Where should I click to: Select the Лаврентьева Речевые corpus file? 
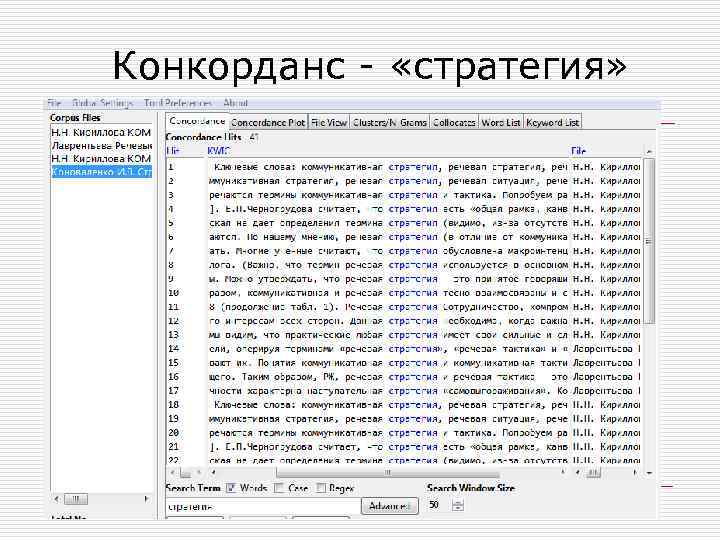(x=101, y=146)
